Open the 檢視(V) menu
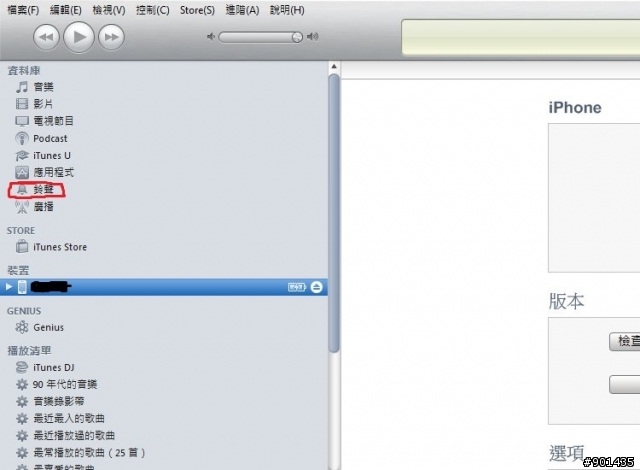This screenshot has width=640, height=470. coord(109,10)
